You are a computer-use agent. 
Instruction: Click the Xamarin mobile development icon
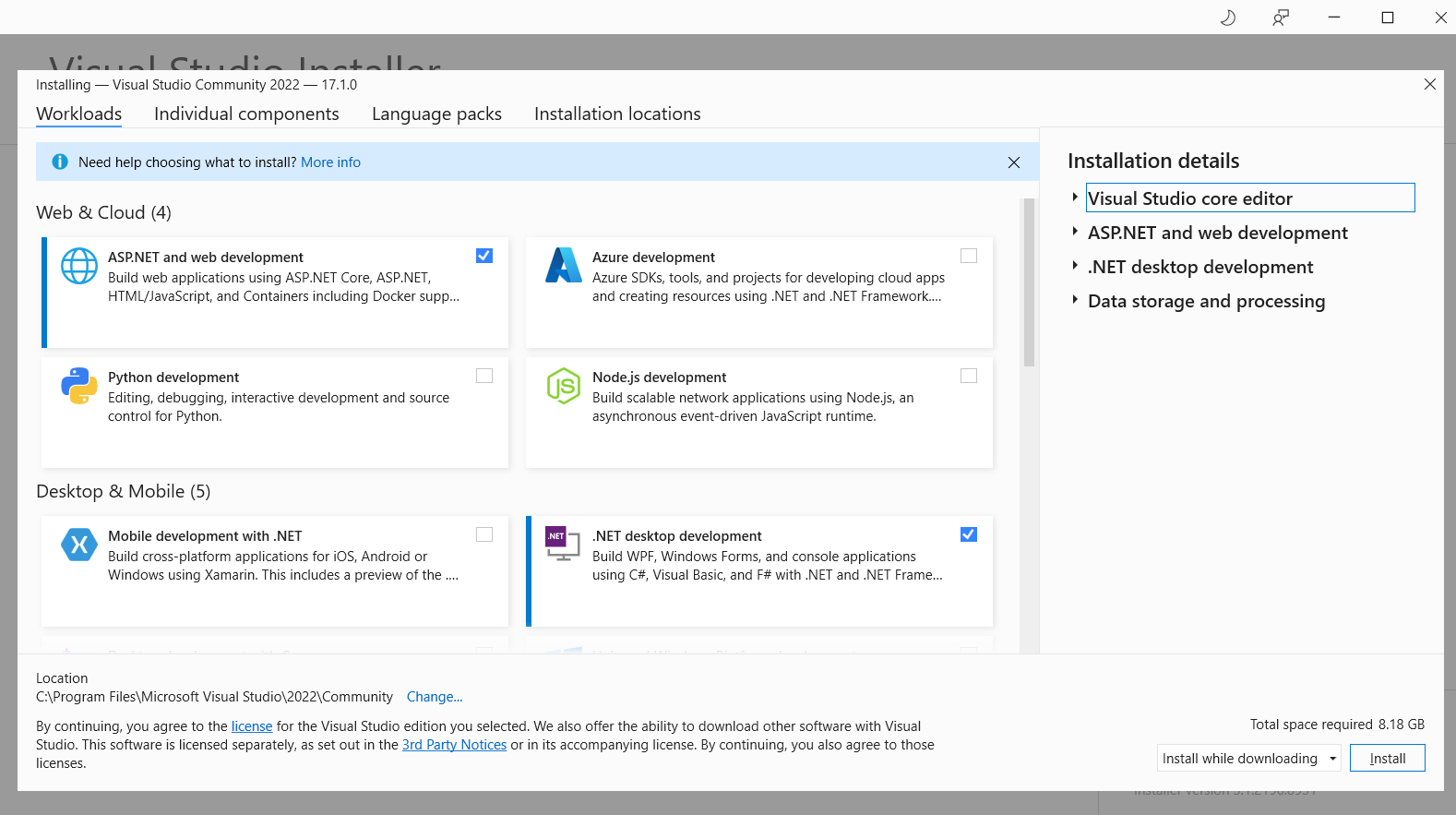coord(79,545)
